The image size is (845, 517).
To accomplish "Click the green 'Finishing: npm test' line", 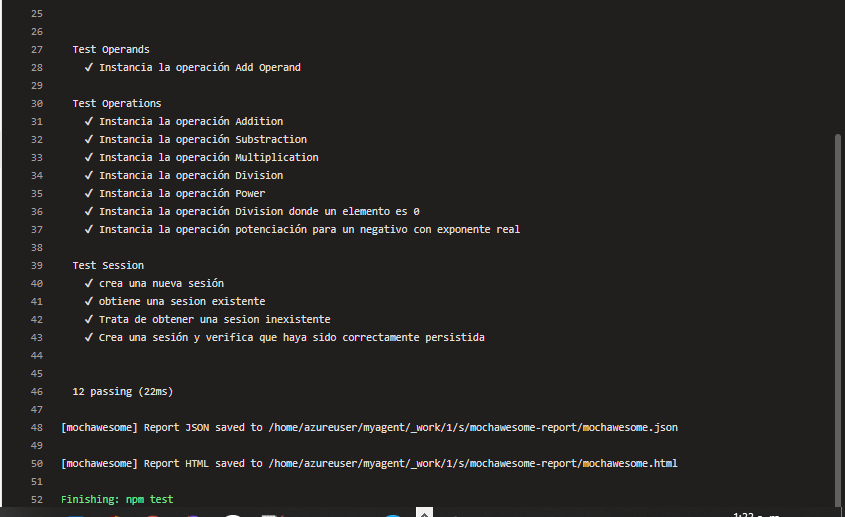I will pos(117,500).
